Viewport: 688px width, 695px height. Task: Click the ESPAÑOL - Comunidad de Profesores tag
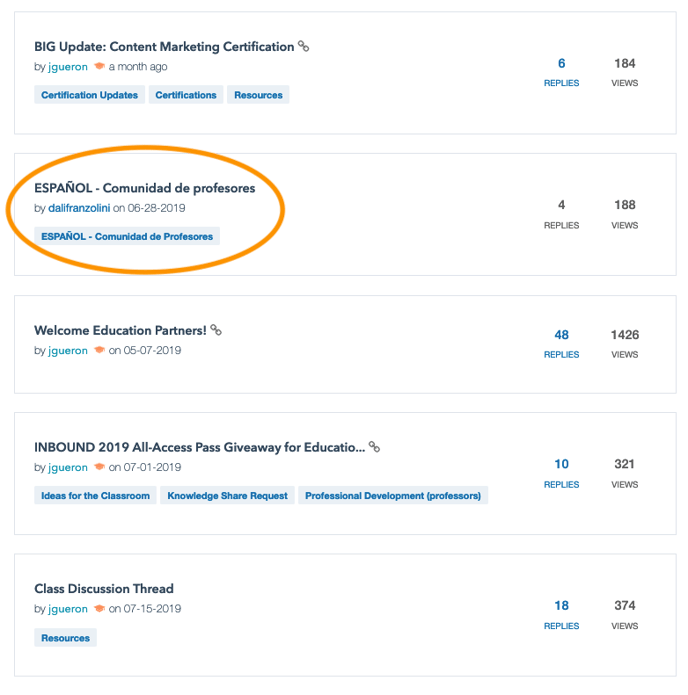127,237
